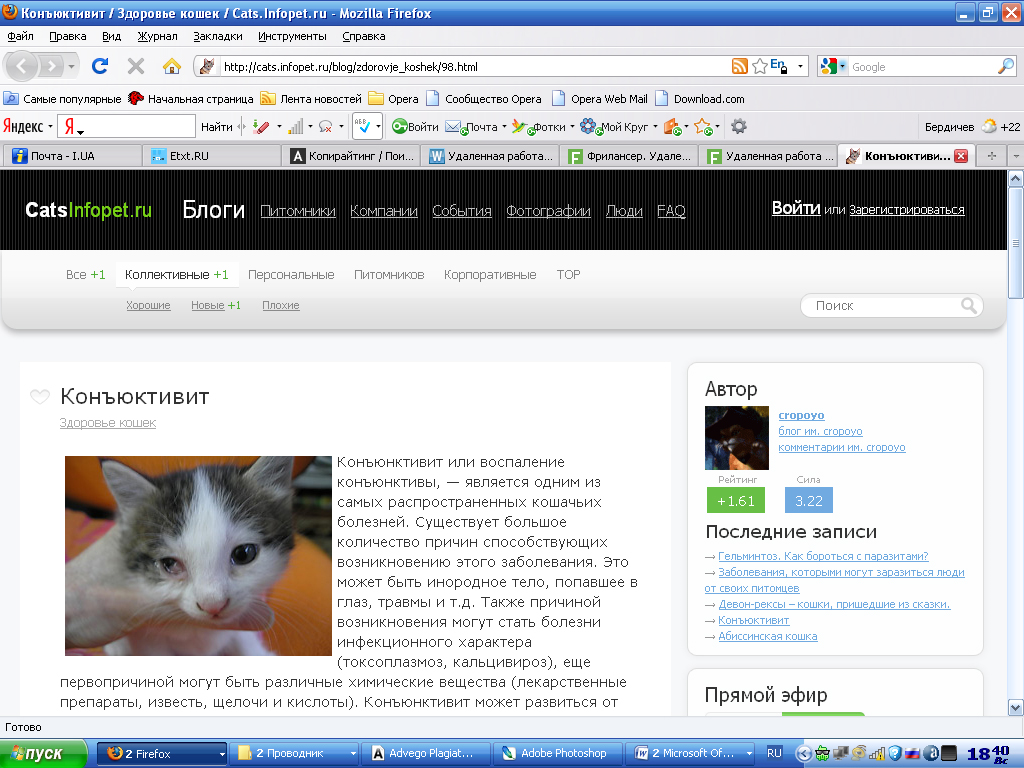Open the Почта toolbar dropdown arrow
Screen dimensions: 1024x768
coord(504,127)
